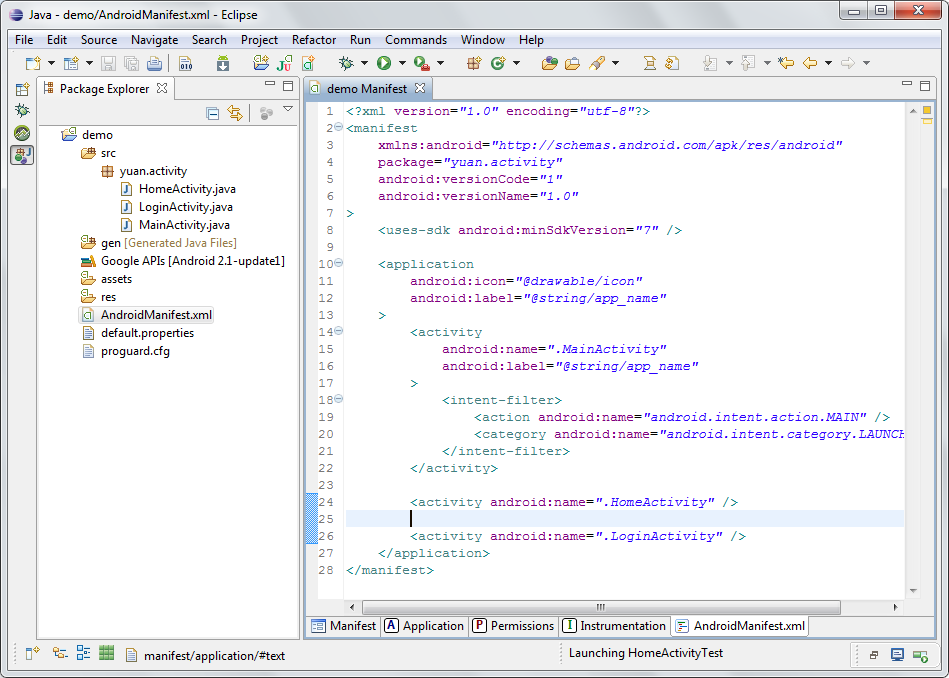Open the New file dropdown arrow
This screenshot has height=678, width=949.
pyautogui.click(x=51, y=63)
